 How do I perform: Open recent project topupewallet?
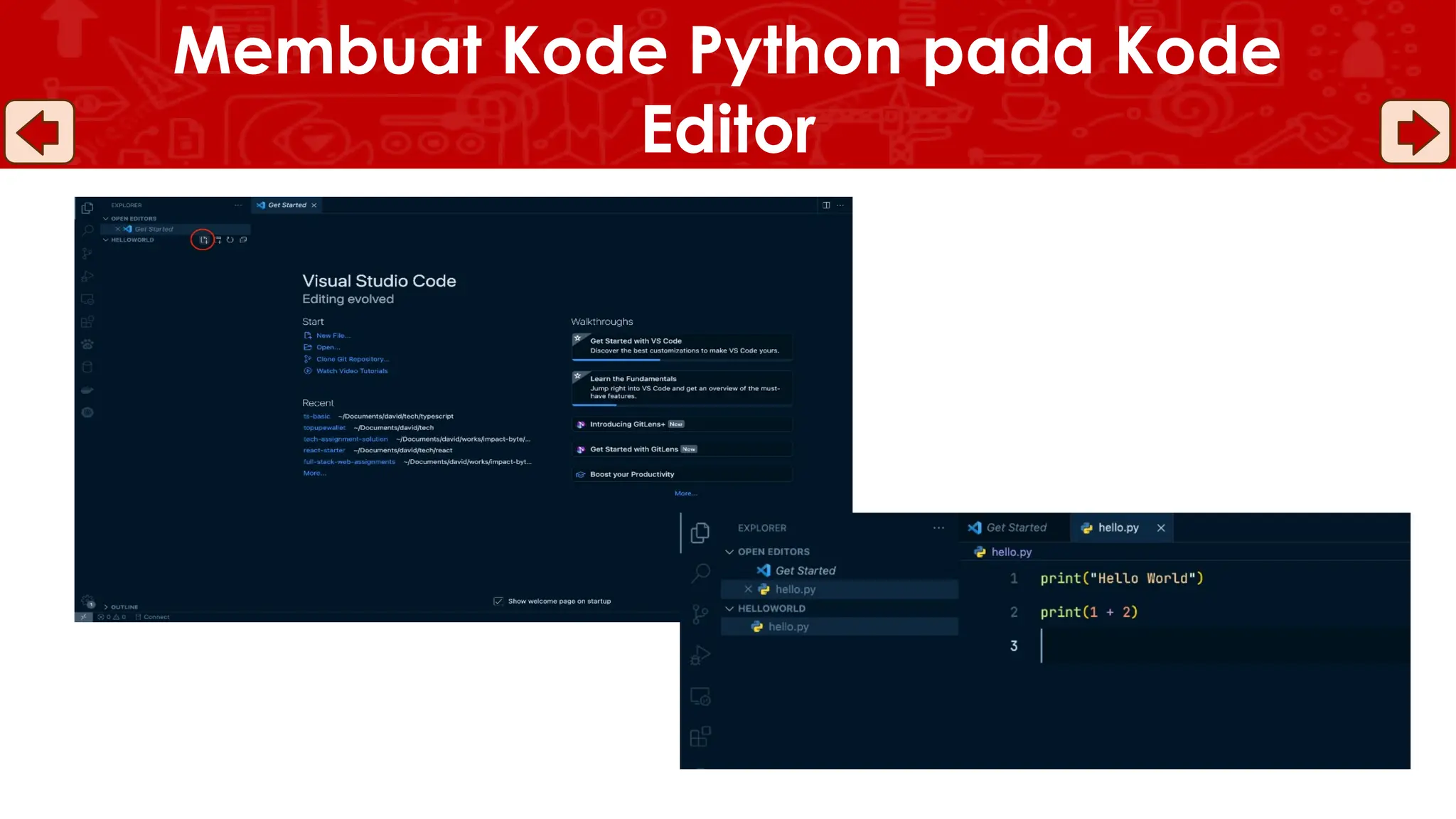[324, 427]
